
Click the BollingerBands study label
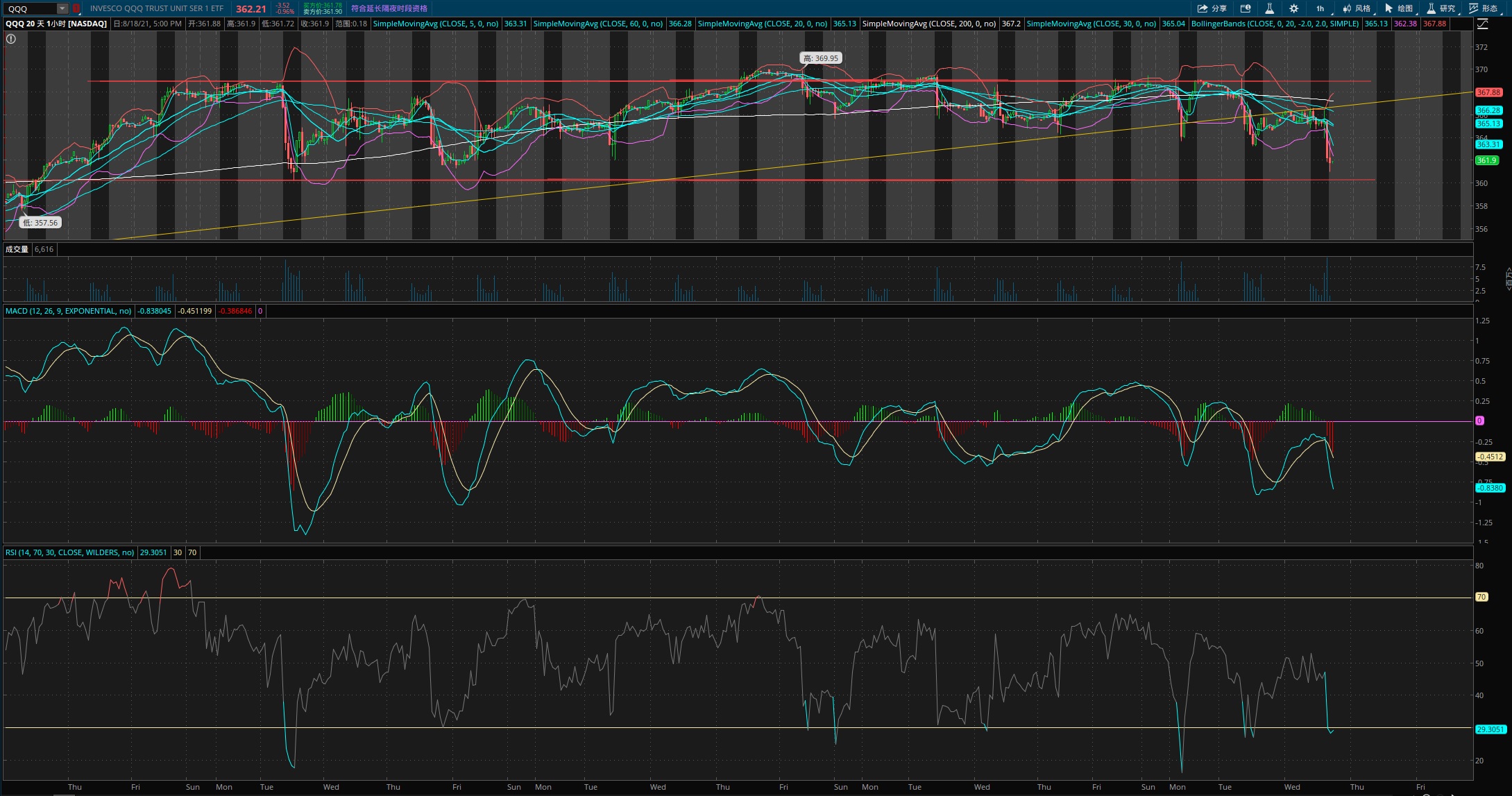1275,24
